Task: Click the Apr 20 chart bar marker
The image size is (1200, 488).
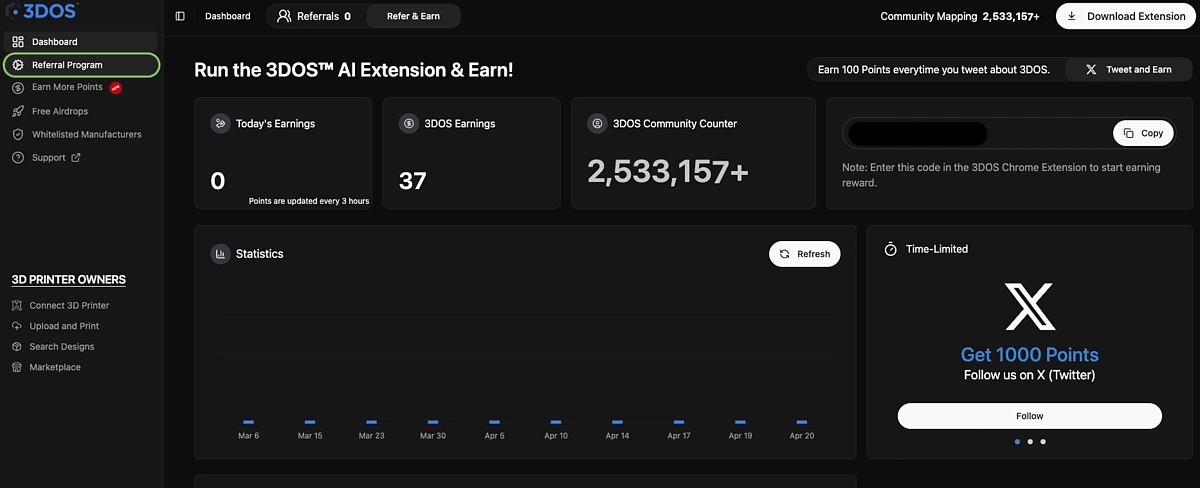Action: (x=802, y=422)
